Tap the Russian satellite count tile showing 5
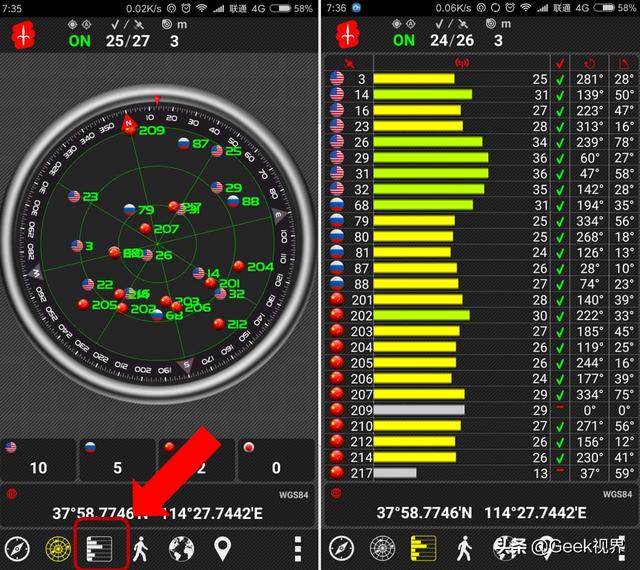Viewport: 640px width, 570px height. pos(117,459)
